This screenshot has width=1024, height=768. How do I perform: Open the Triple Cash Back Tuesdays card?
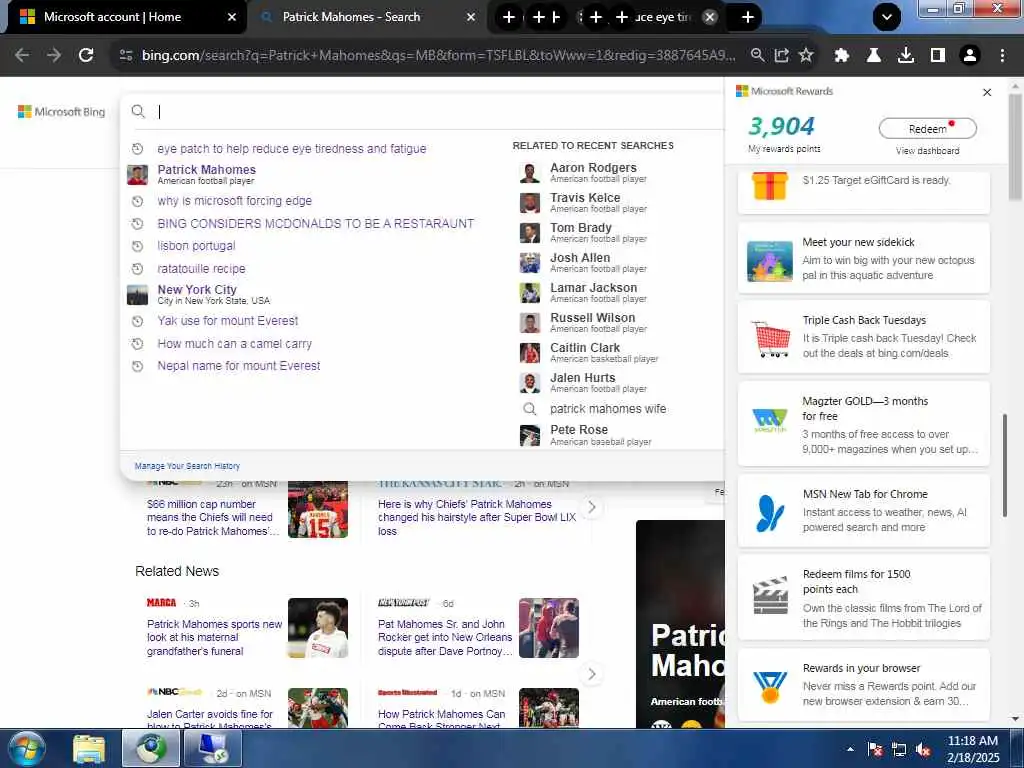click(x=863, y=337)
